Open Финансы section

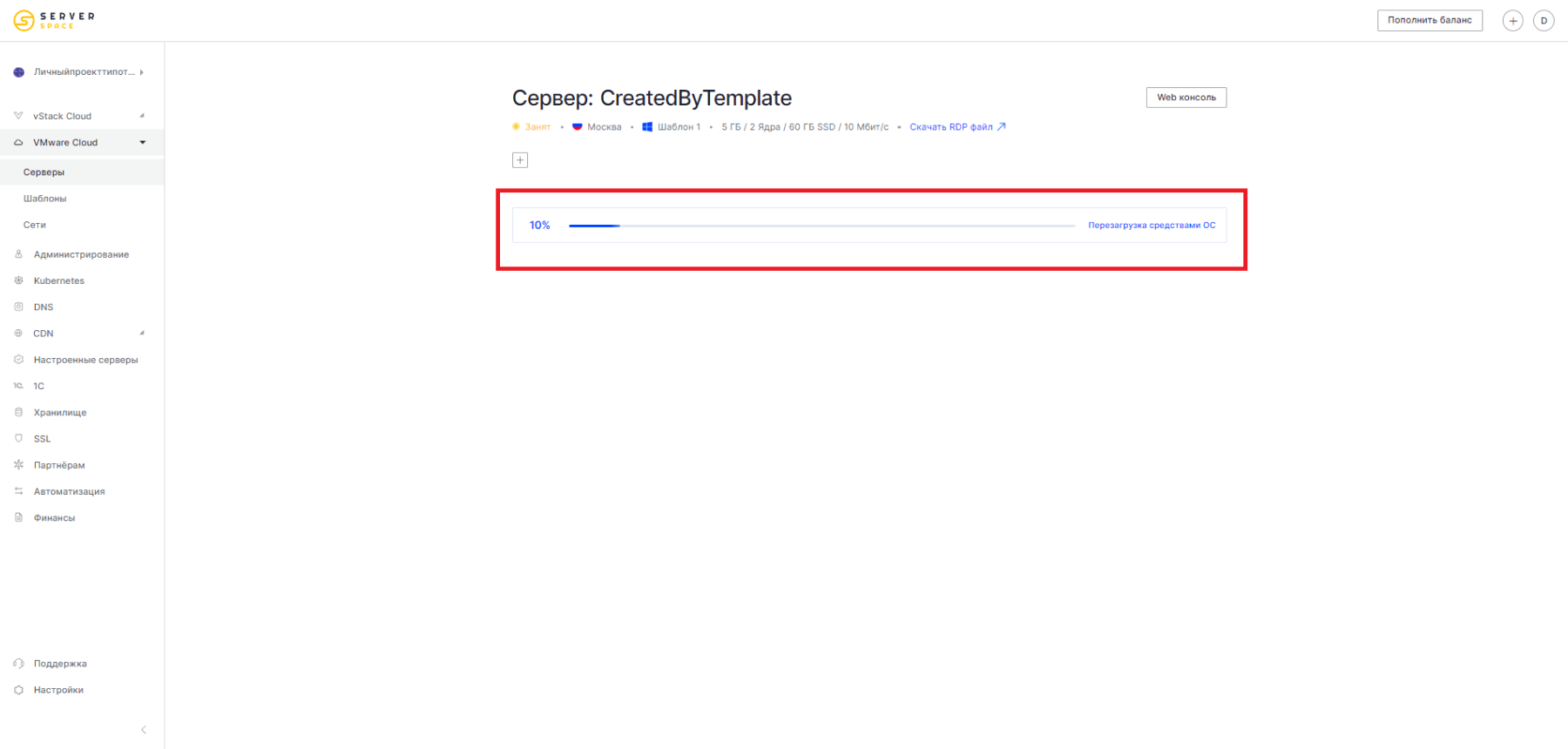tap(54, 518)
